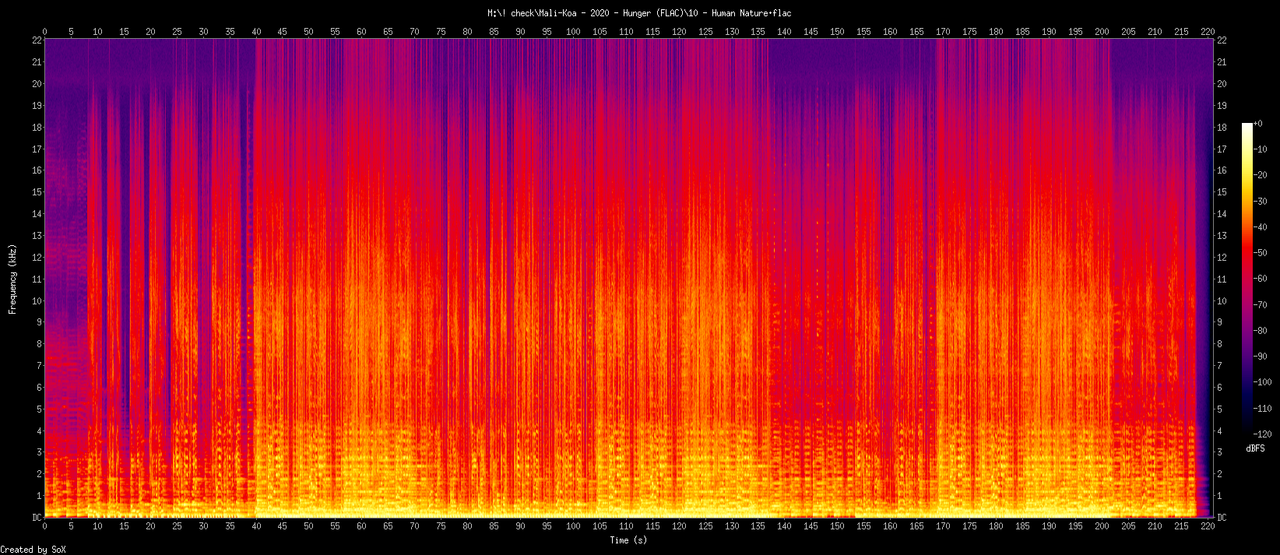Click the "22" tick on the left frequency axis
The height and width of the screenshot is (555, 1280).
point(36,40)
